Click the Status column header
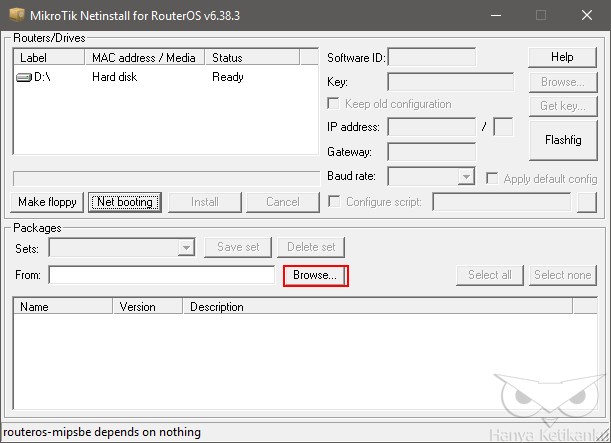This screenshot has height=443, width=611. 252,57
